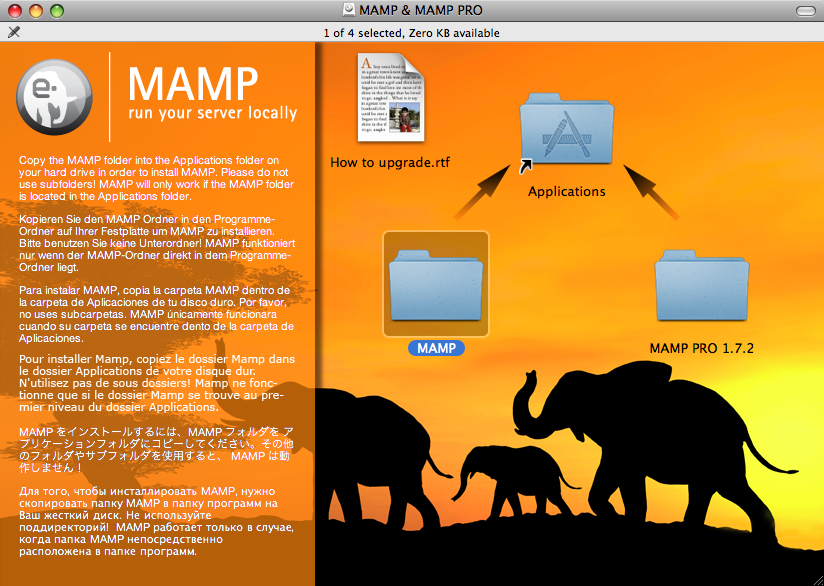Click the window resize handle in corner

click(x=815, y=578)
